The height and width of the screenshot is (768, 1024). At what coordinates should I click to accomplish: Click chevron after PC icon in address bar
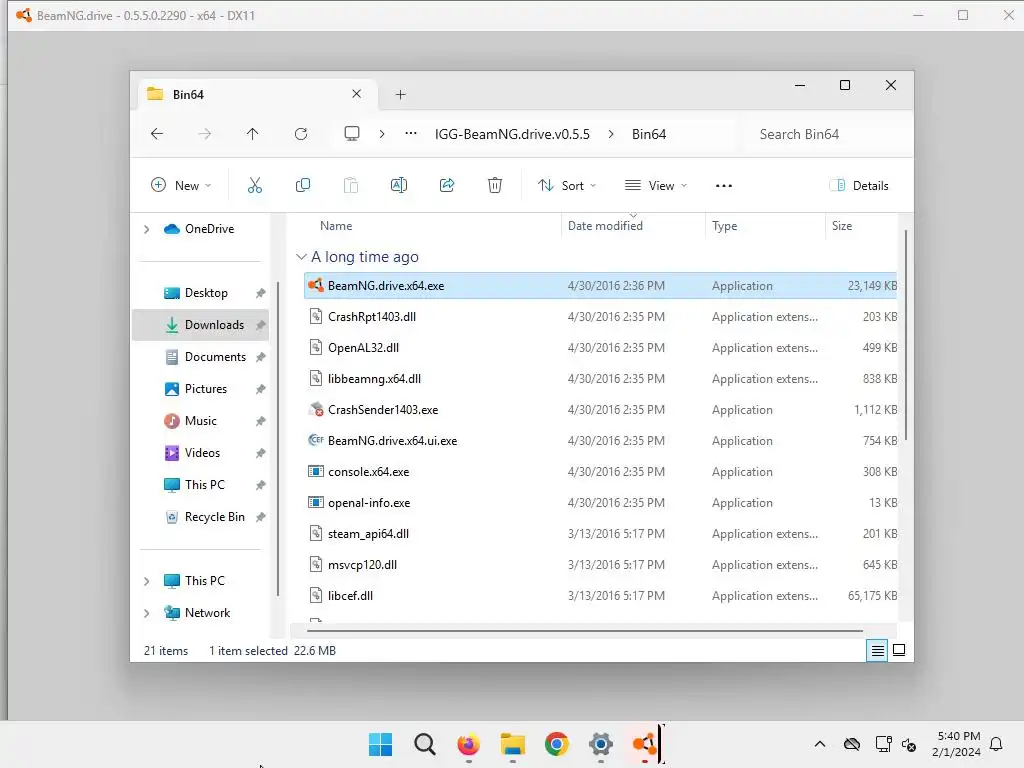[x=381, y=134]
